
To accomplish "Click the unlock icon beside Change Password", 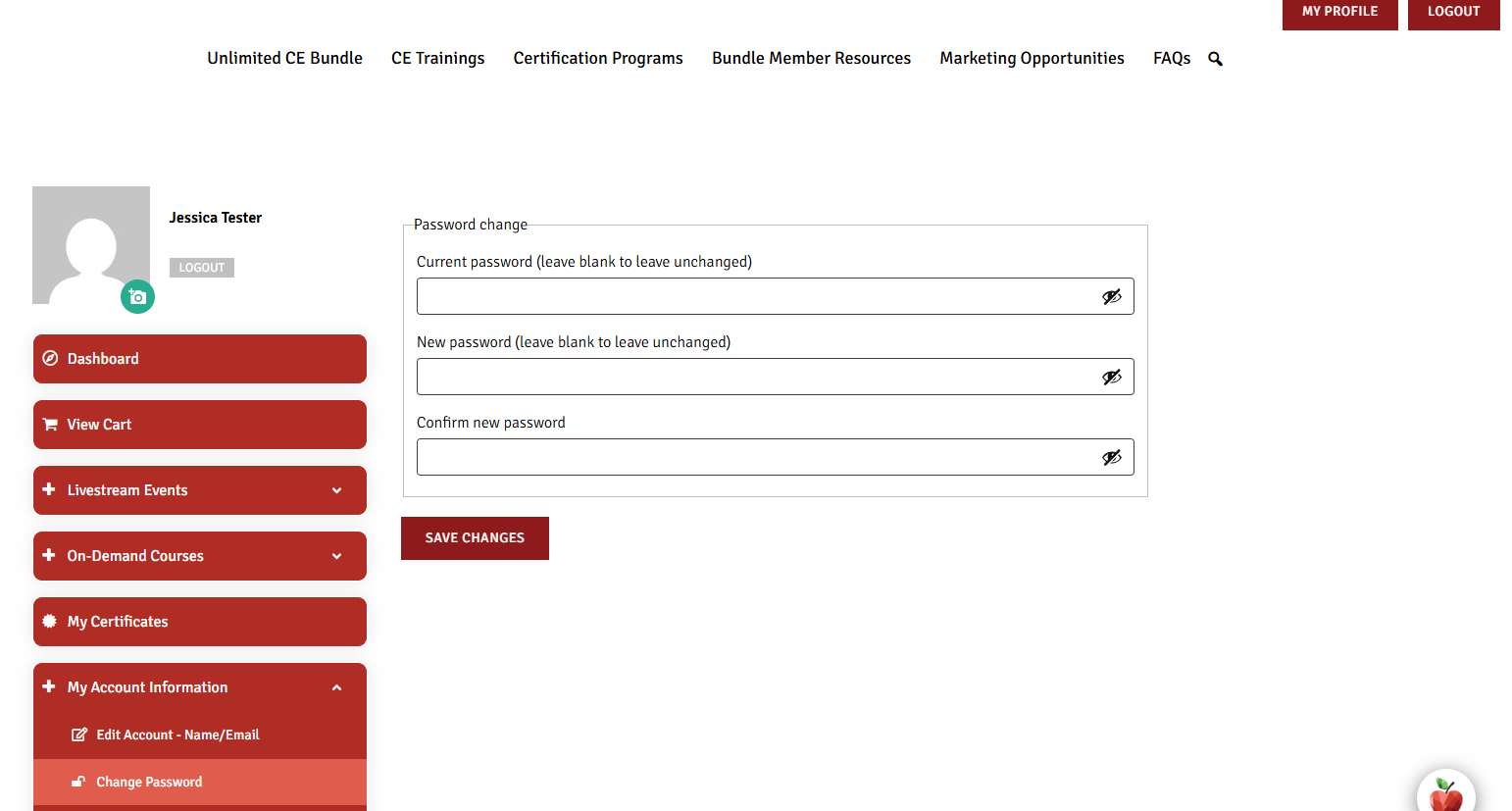I will click(x=79, y=782).
